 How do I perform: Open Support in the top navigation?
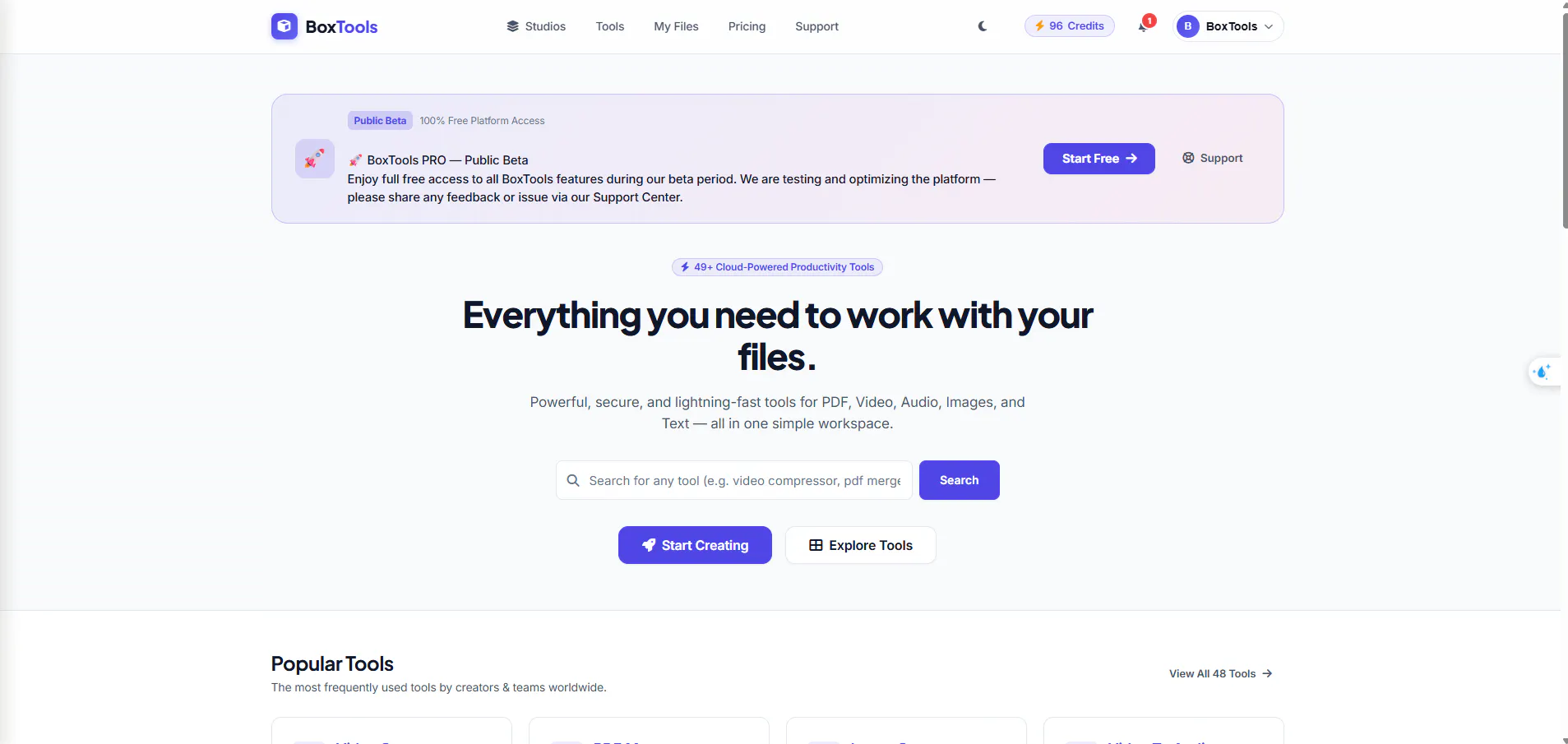pyautogui.click(x=816, y=26)
